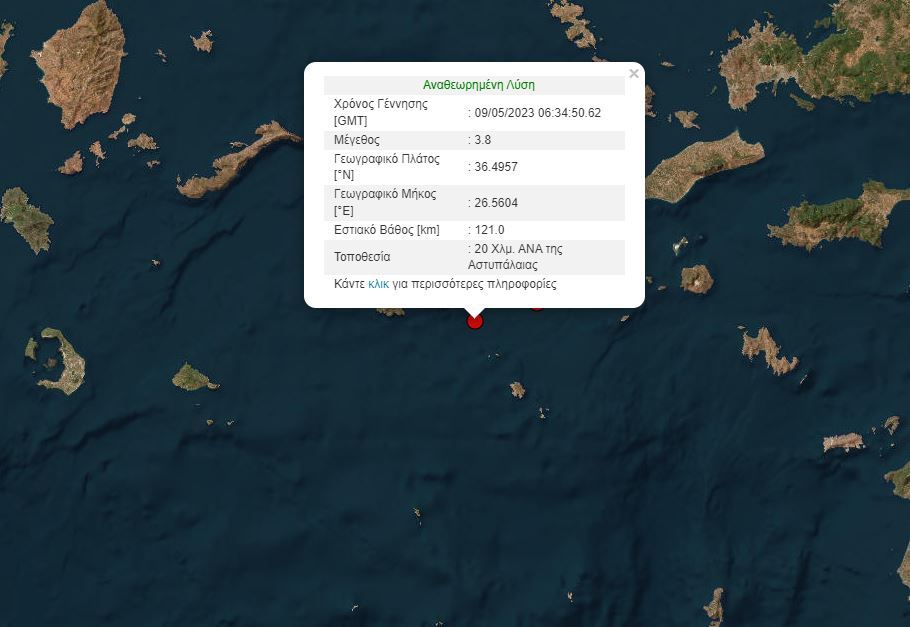Click the small round Nisyros island

click(696, 279)
